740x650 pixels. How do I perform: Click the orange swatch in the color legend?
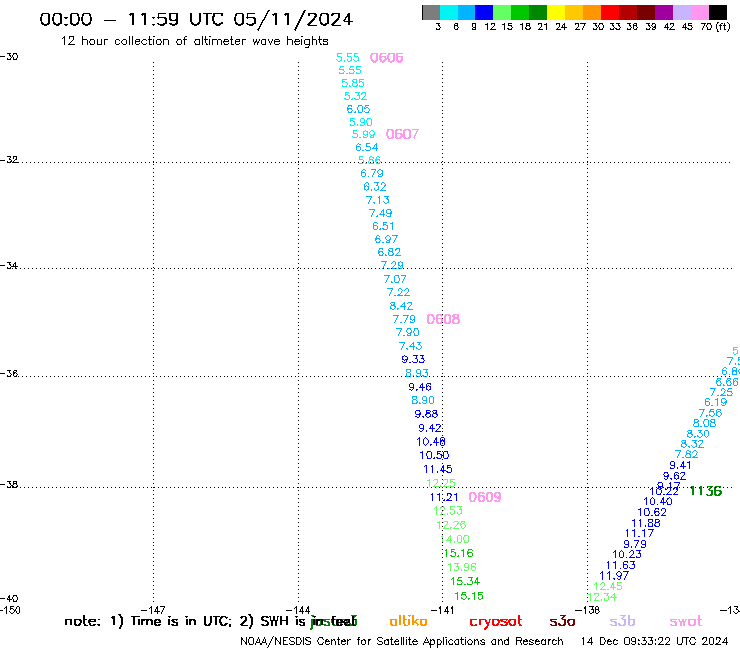tap(592, 12)
